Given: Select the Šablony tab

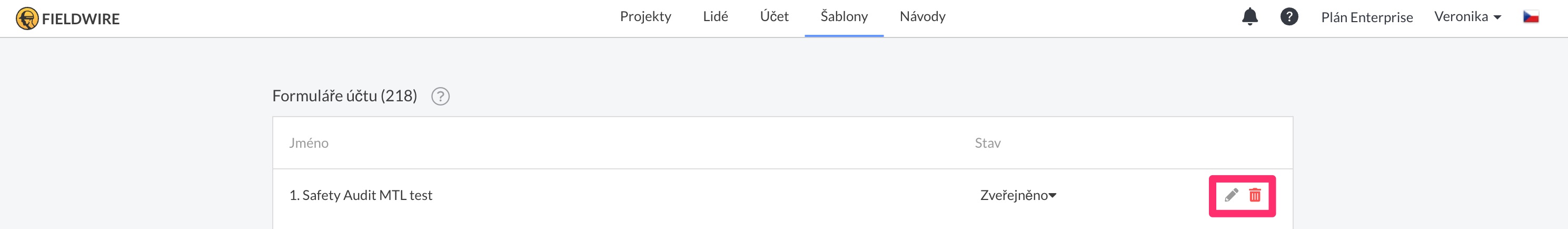Looking at the screenshot, I should click(843, 16).
